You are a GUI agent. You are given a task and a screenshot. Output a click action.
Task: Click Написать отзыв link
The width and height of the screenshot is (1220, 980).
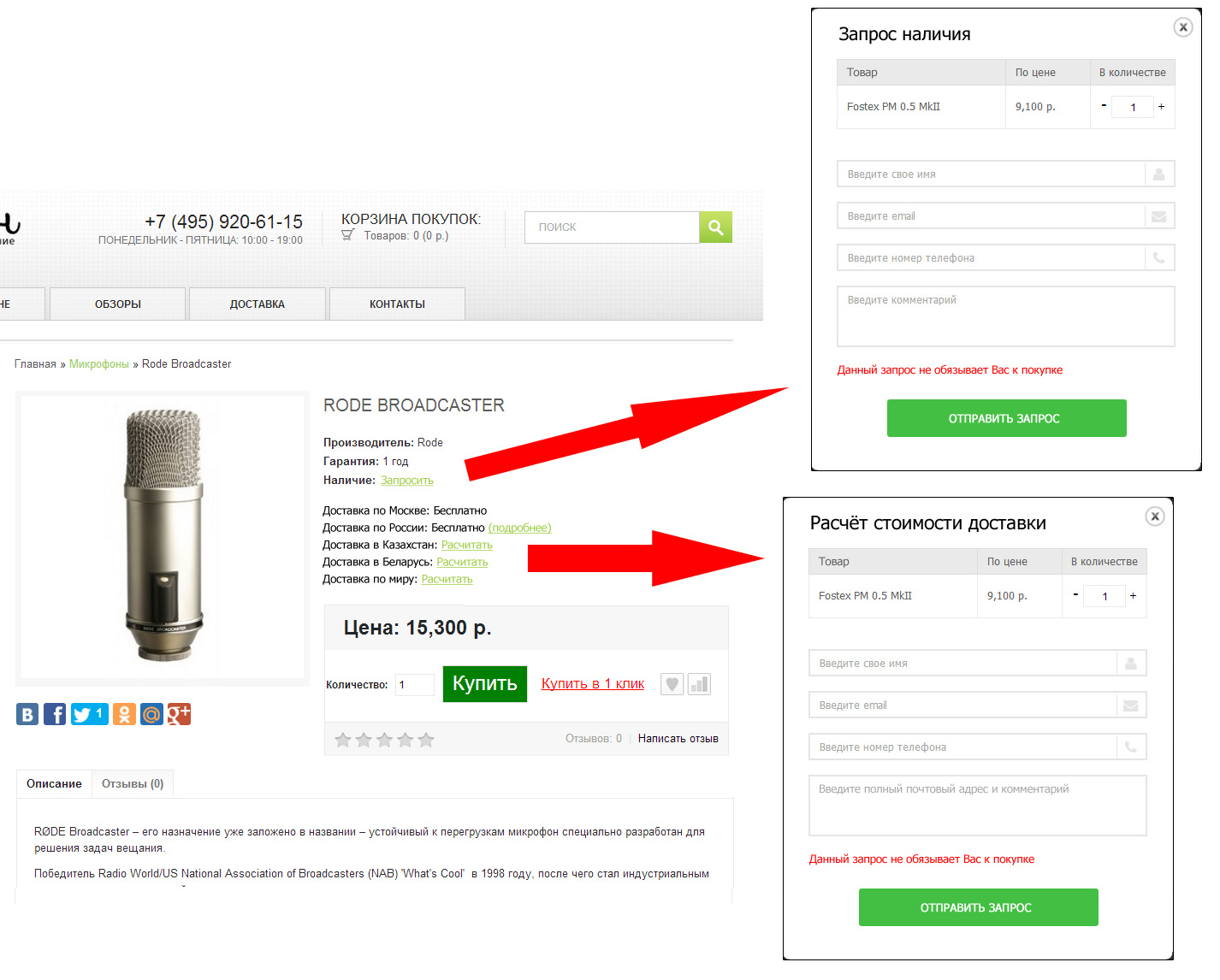678,739
